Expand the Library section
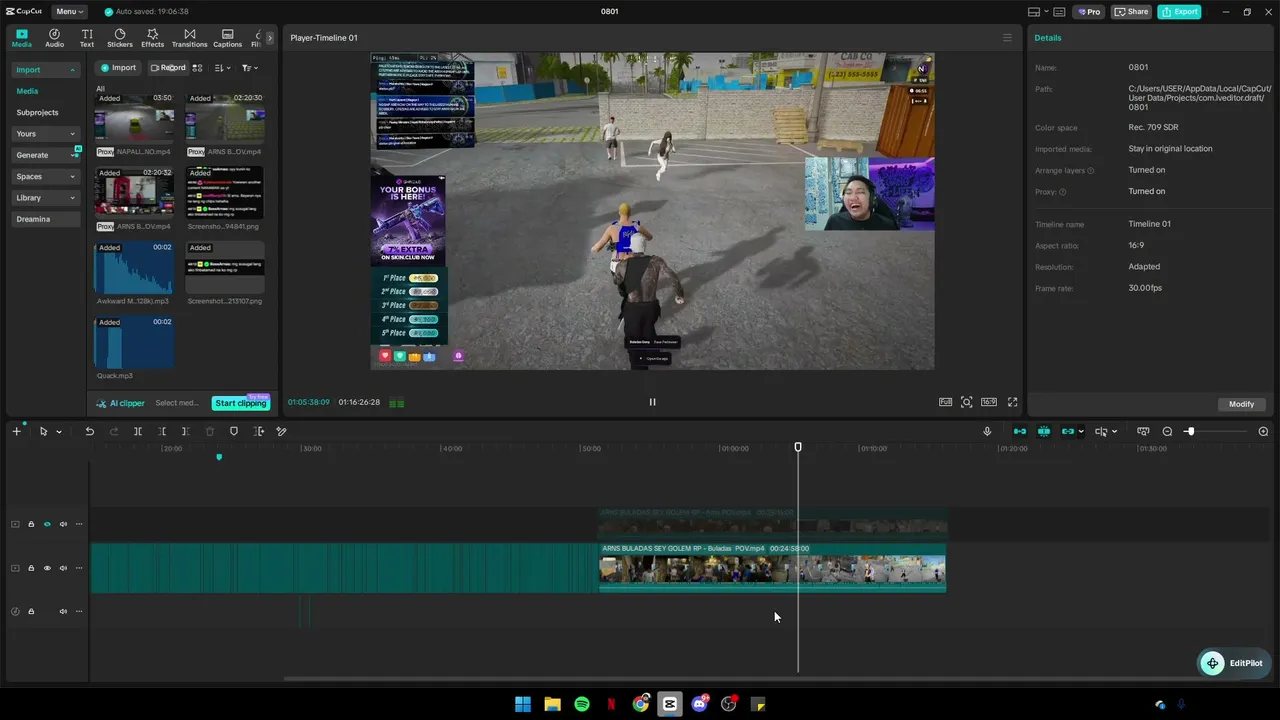1280x720 pixels. 46,198
